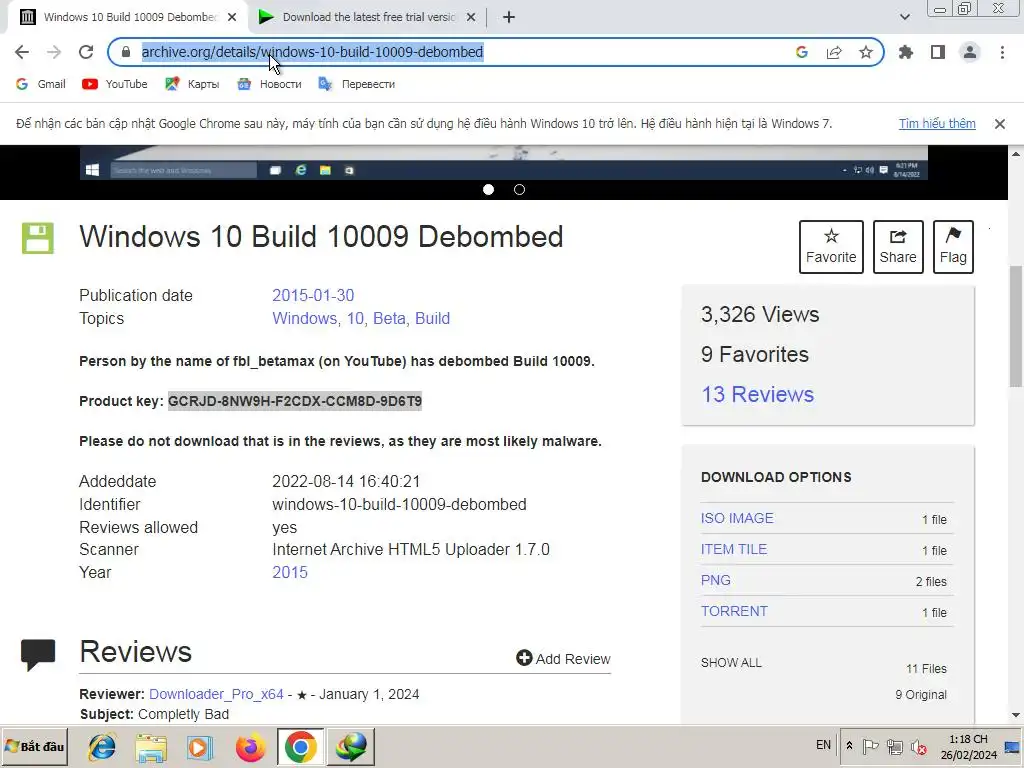This screenshot has width=1024, height=768.
Task: Open the Downloader_Pro_x64 reviewer profile
Action: (216, 694)
